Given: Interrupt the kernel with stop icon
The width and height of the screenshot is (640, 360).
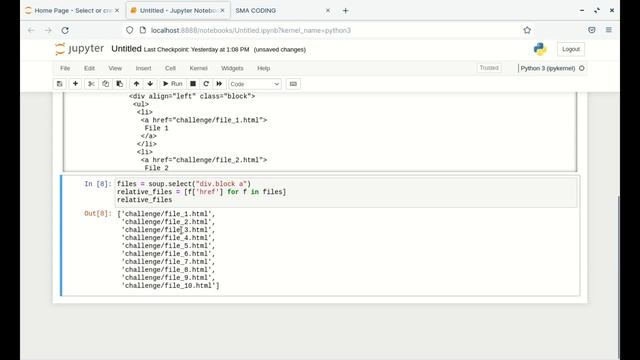Looking at the screenshot, I should [193, 84].
